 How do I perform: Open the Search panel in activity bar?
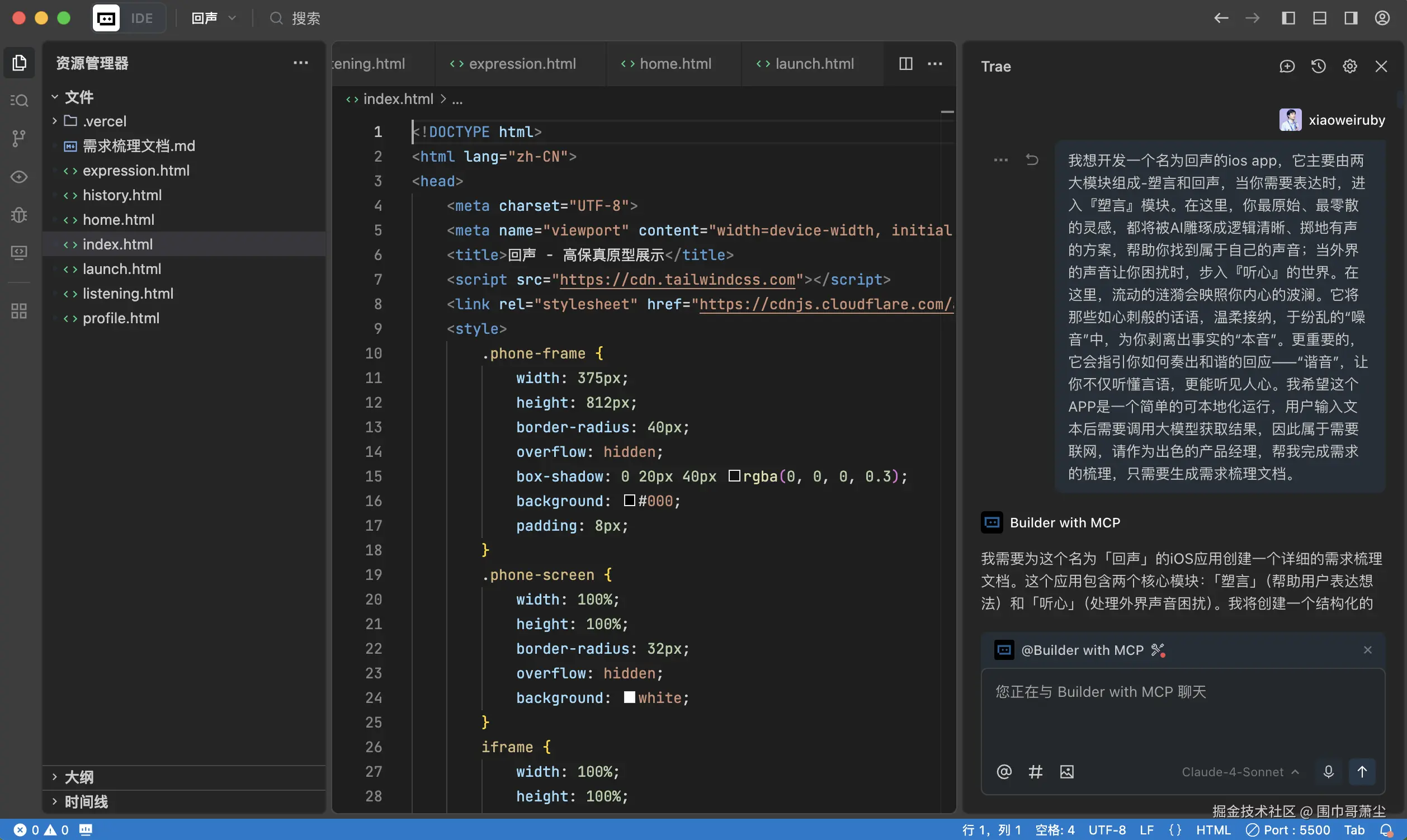tap(19, 100)
